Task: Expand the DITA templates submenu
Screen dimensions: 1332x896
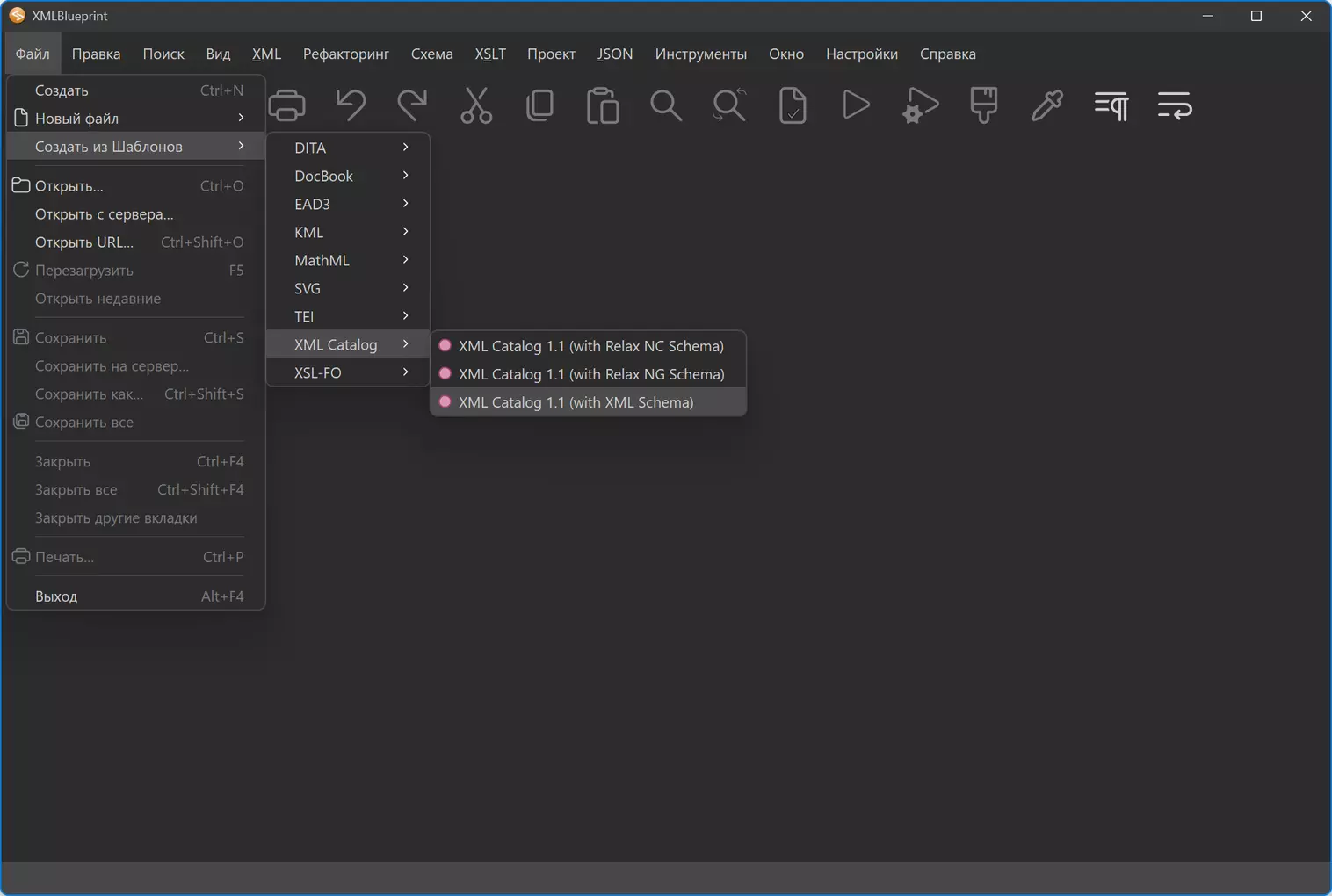Action: pos(348,148)
